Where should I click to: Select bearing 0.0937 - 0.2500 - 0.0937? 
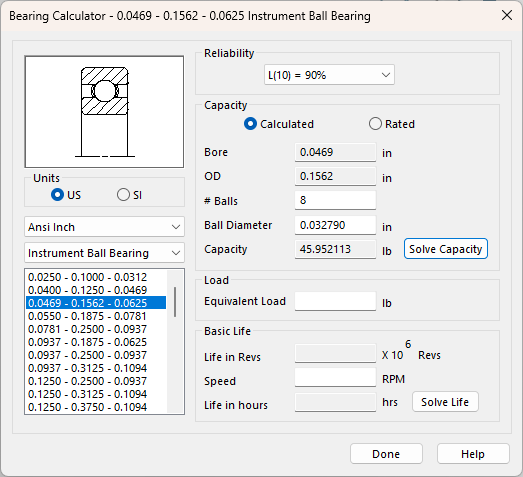click(96, 355)
